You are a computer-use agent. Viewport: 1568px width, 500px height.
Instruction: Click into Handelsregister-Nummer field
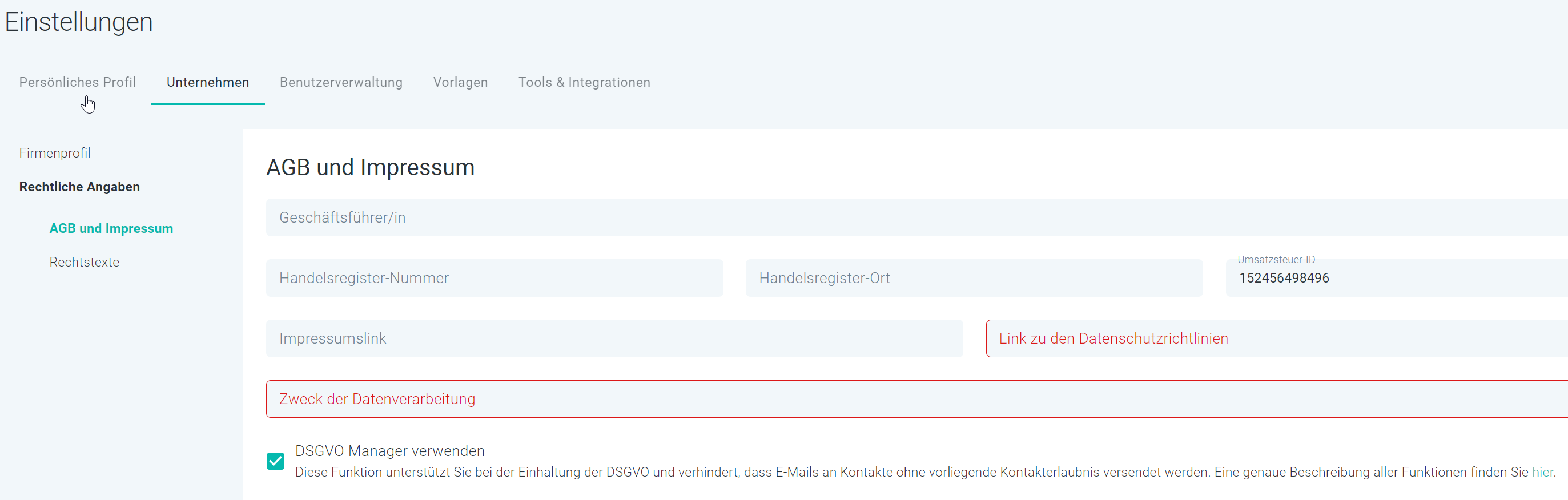tap(494, 278)
